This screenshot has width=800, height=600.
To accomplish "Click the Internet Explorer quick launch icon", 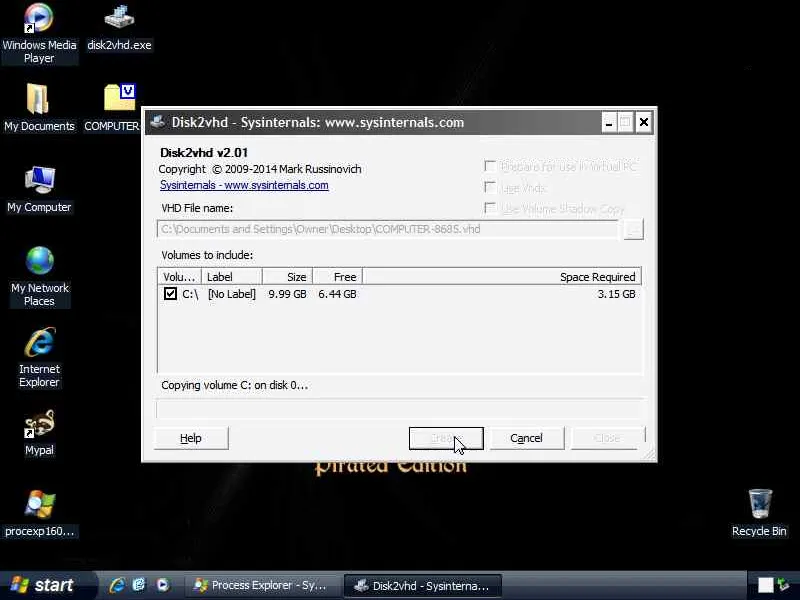I will [117, 585].
